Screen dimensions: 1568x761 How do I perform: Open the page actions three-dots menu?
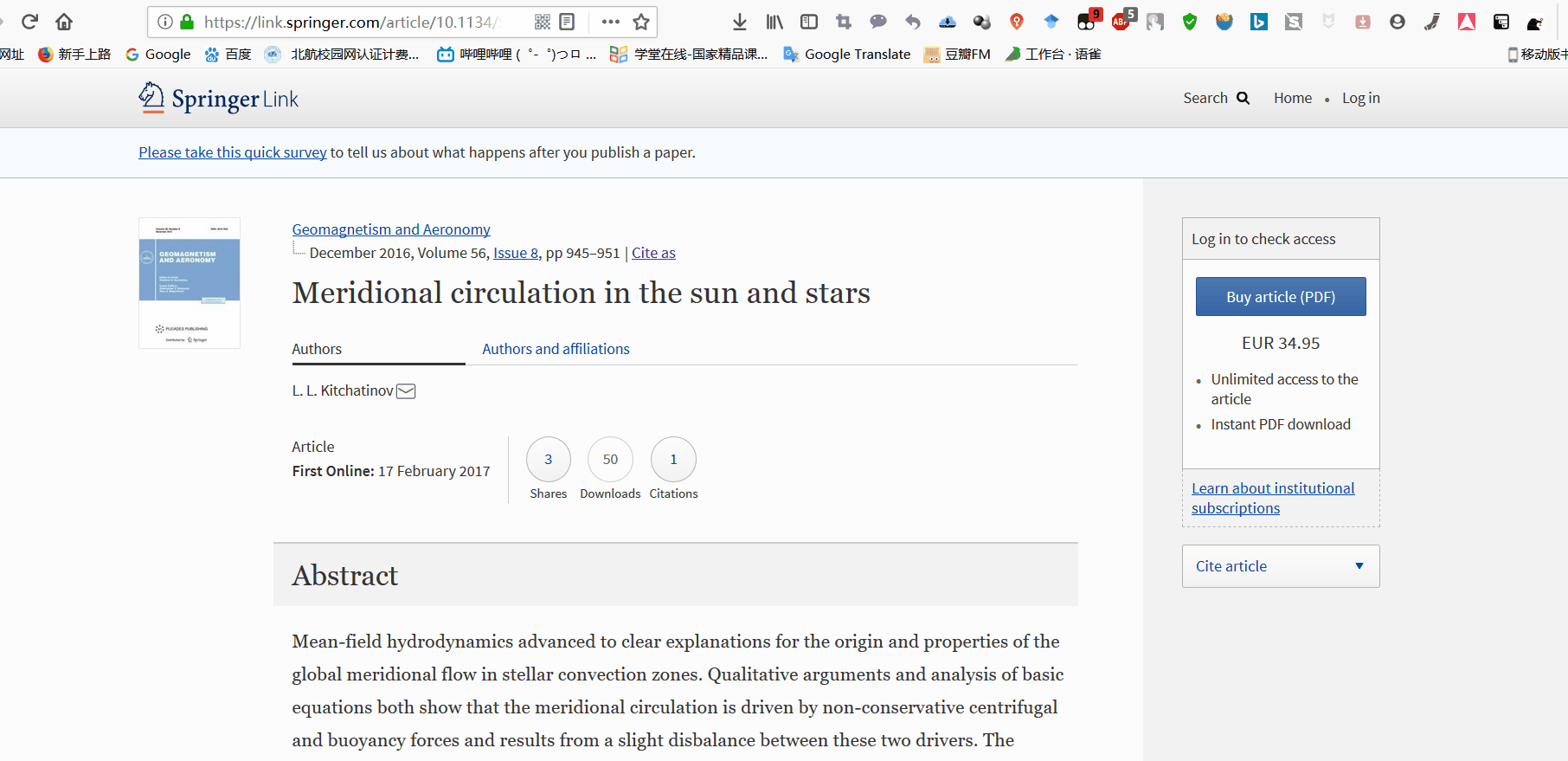(611, 22)
